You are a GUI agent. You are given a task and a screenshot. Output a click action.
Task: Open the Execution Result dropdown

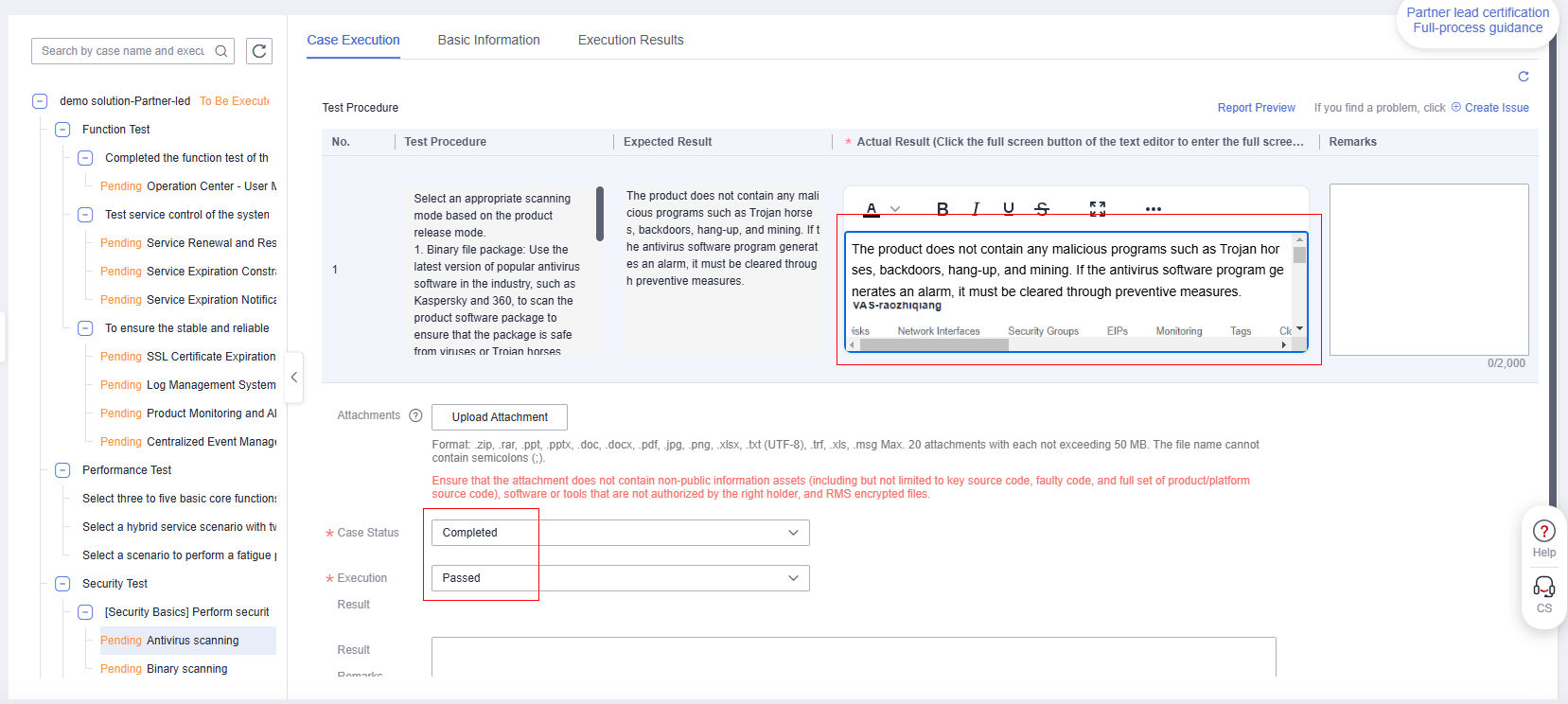point(620,578)
